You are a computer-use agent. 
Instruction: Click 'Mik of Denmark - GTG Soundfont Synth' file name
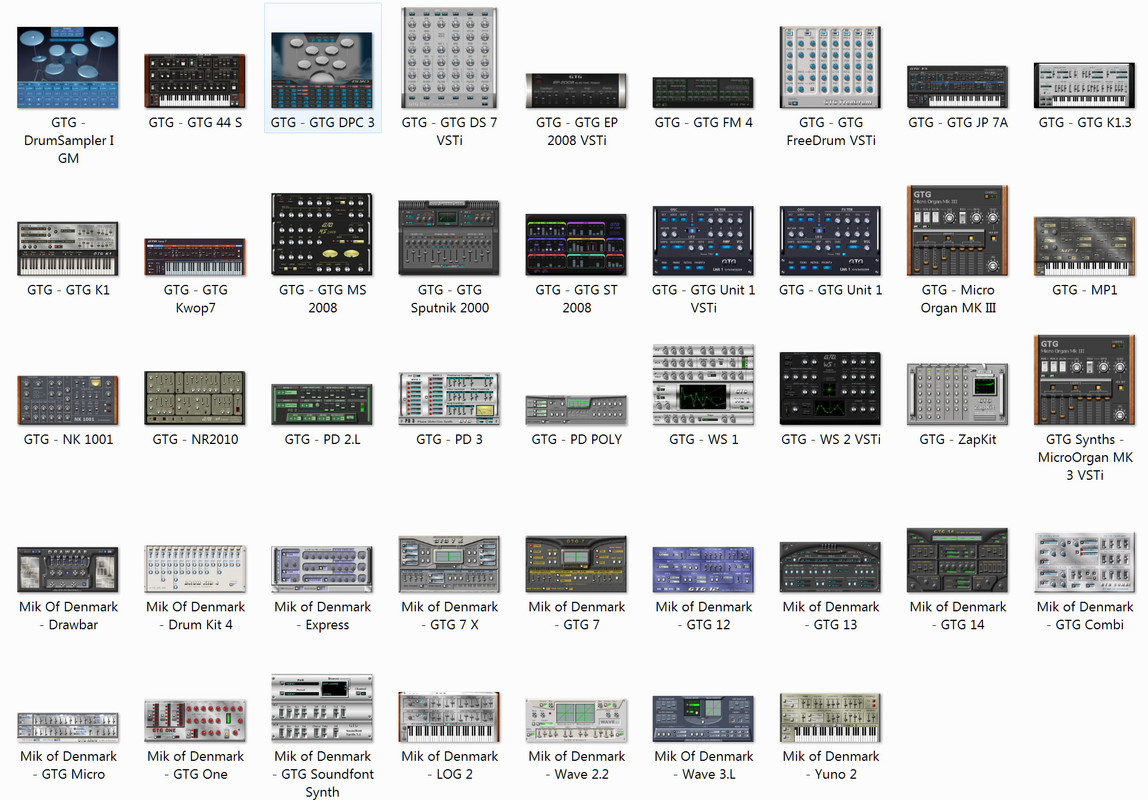pos(322,774)
